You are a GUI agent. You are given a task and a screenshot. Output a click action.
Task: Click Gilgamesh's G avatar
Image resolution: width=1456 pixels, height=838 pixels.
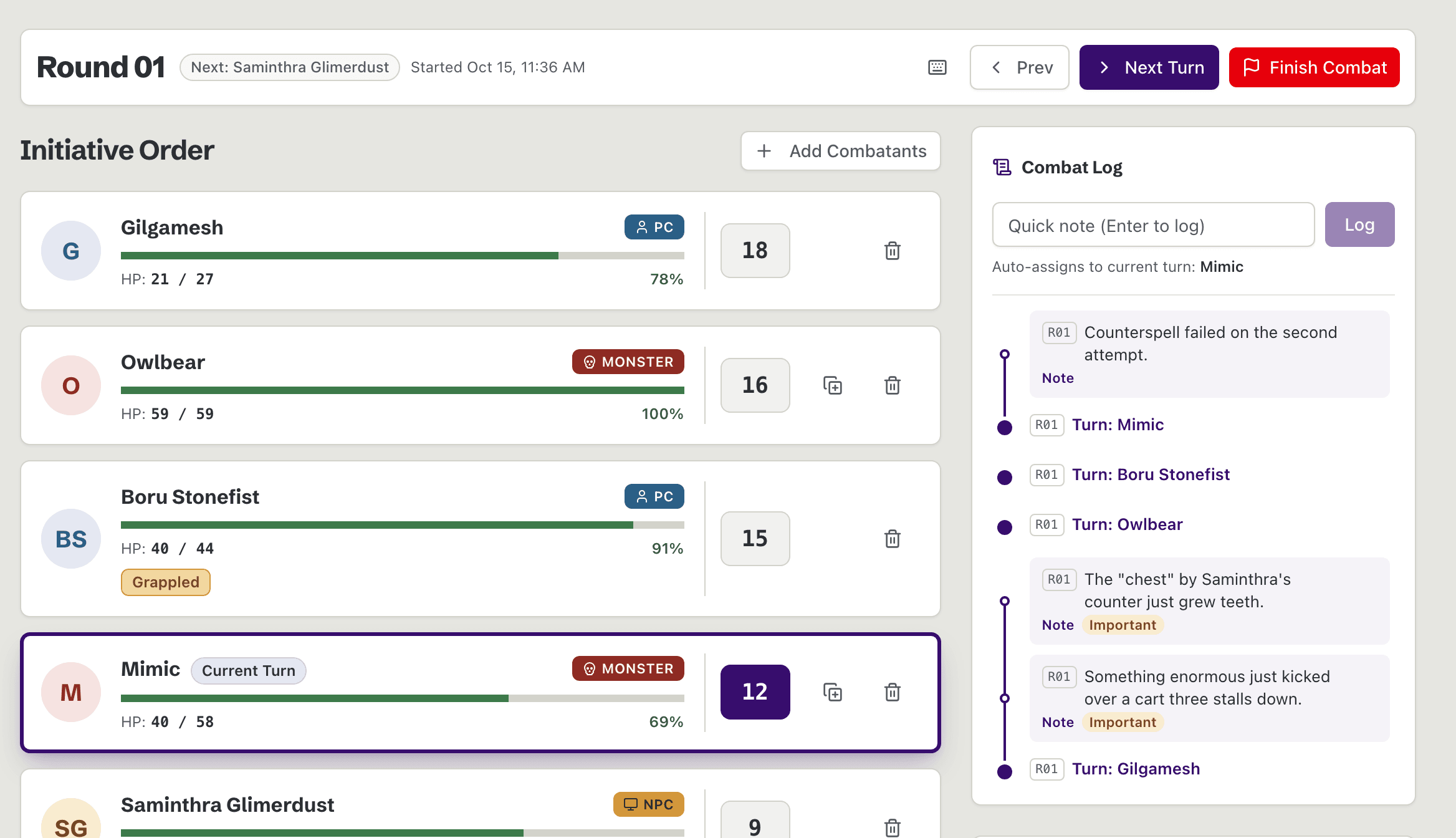(71, 251)
